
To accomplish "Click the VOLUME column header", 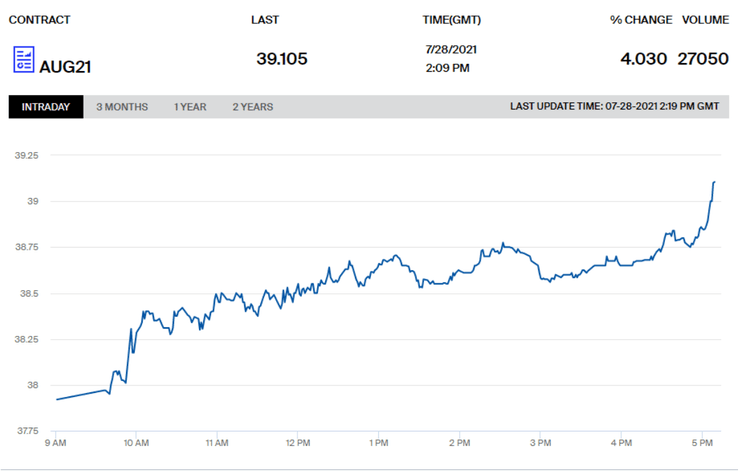I will pos(705,20).
